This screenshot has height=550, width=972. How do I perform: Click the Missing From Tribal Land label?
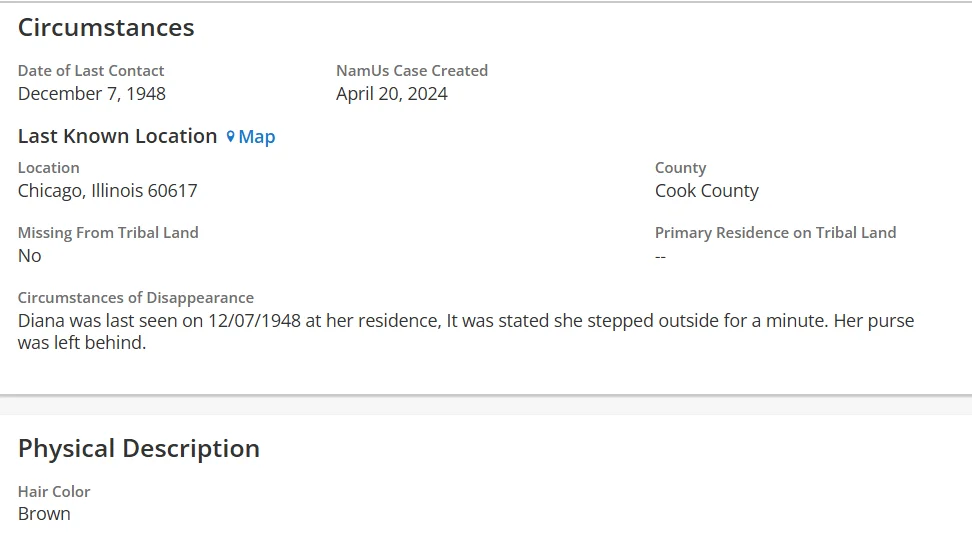tap(108, 233)
